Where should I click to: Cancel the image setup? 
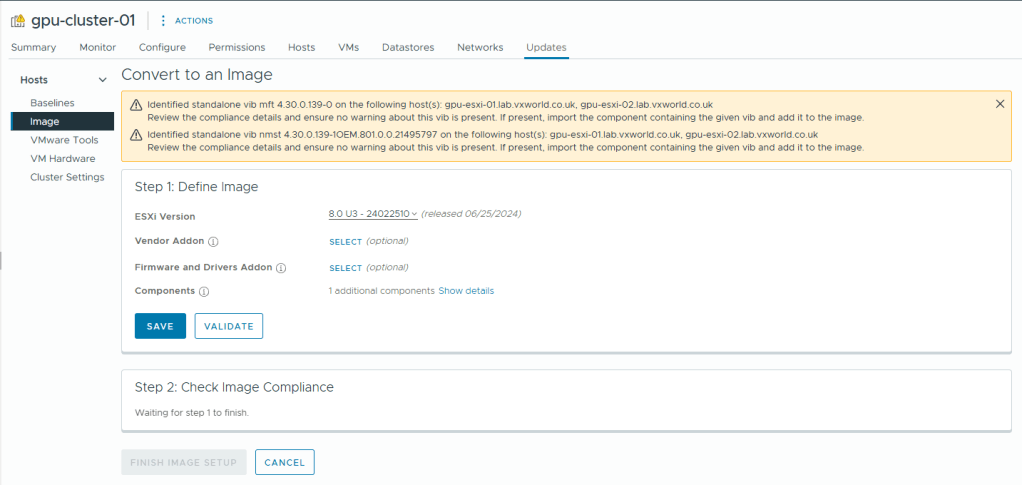(284, 462)
